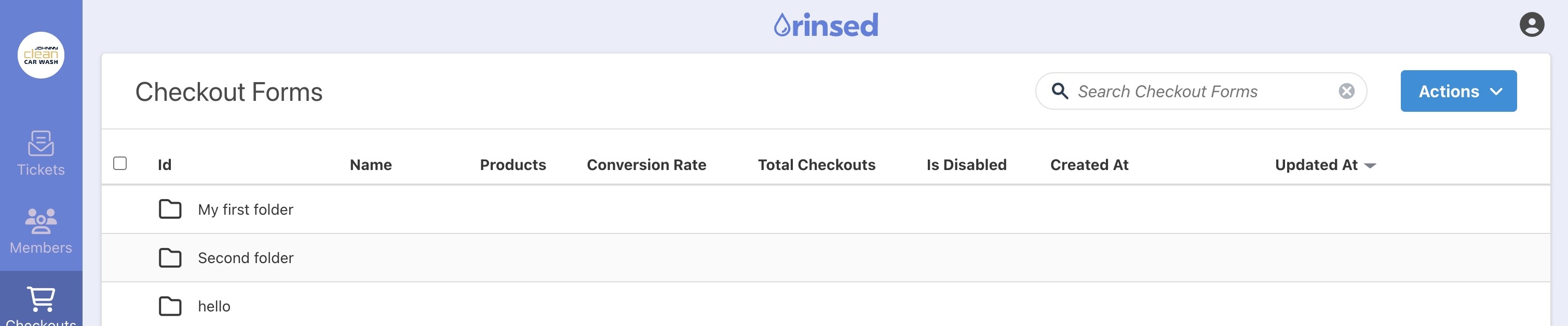
Task: Expand the Actions dropdown menu
Action: tap(1458, 92)
